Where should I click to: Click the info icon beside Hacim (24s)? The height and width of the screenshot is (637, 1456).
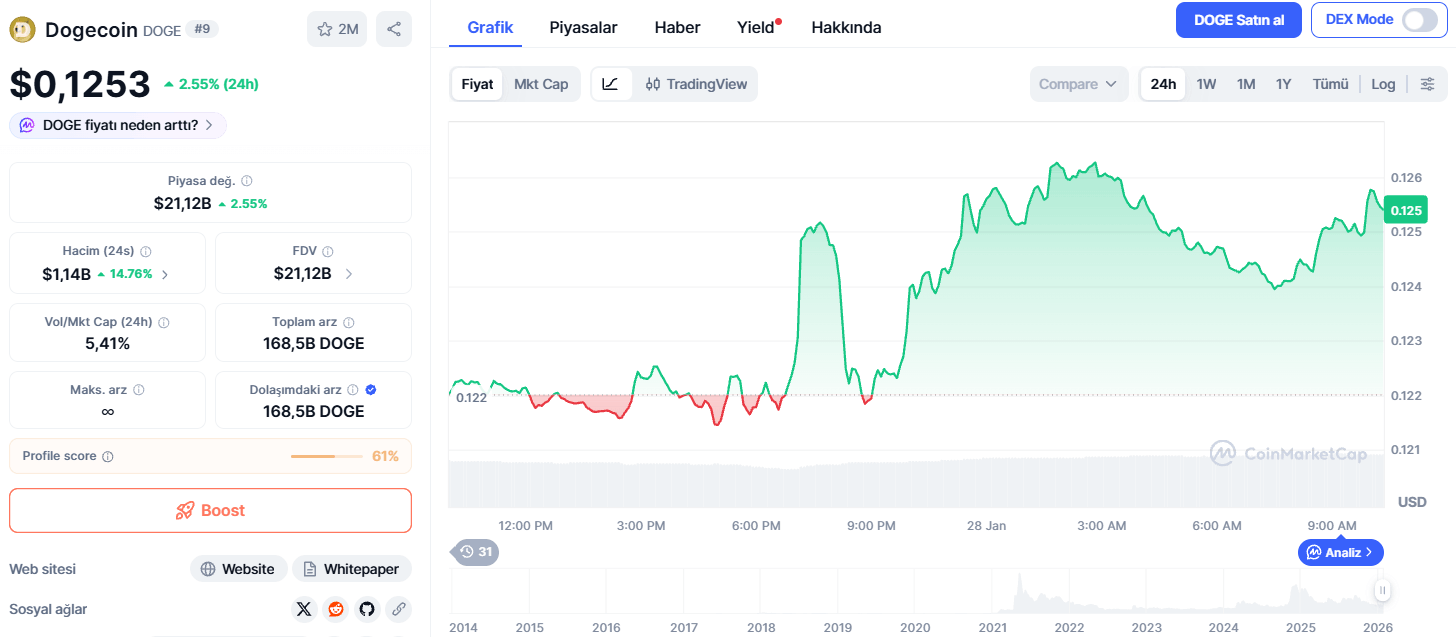(145, 252)
